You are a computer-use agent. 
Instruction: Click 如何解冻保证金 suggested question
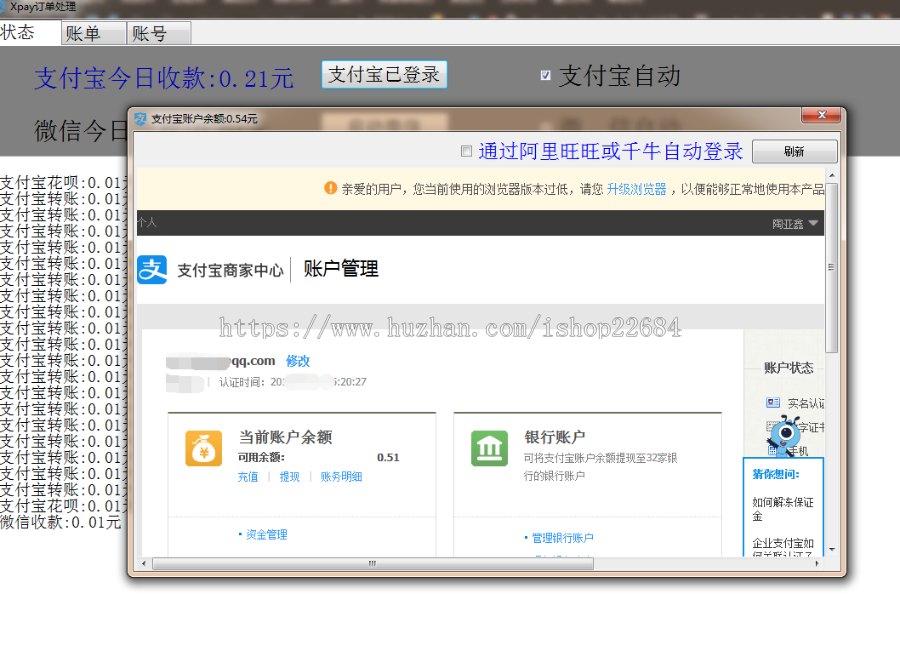click(783, 509)
